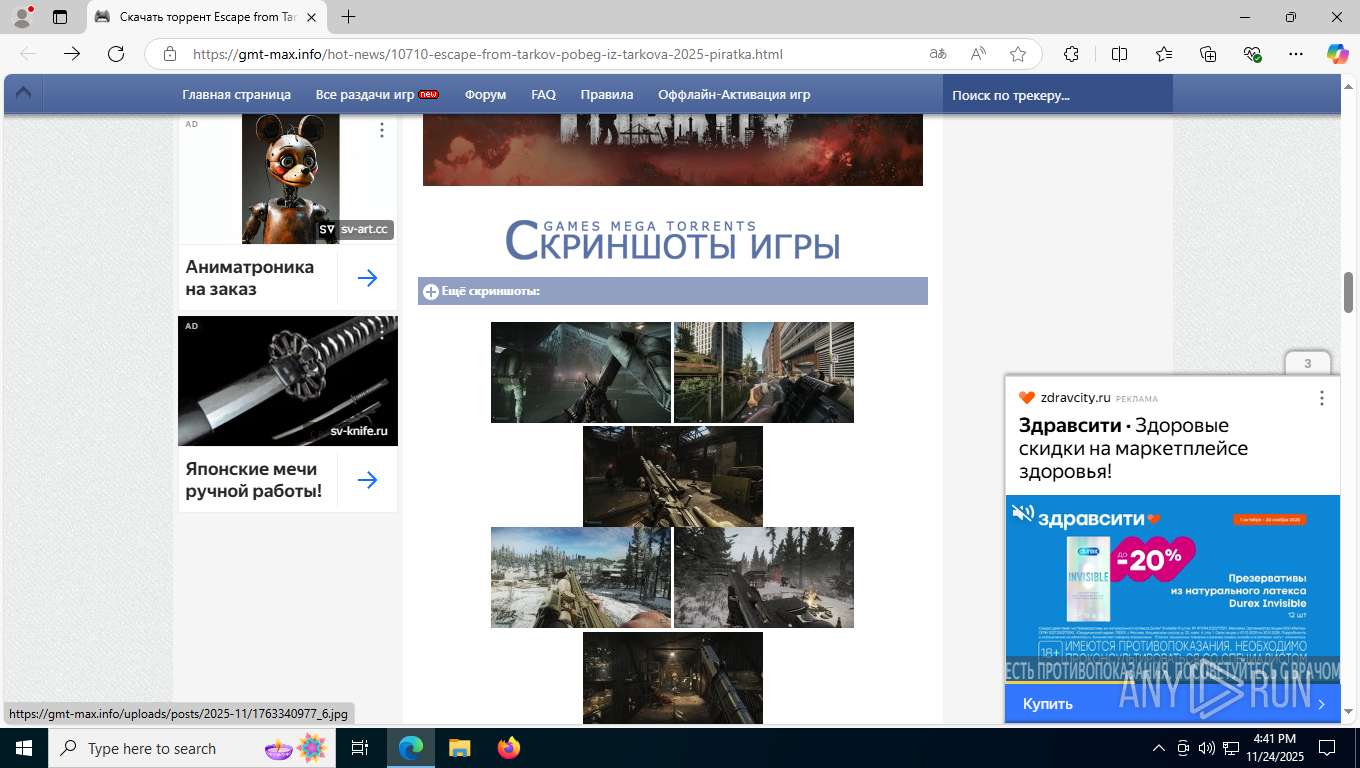Open the Форум menu item
Image resolution: width=1360 pixels, height=768 pixels.
[x=485, y=94]
